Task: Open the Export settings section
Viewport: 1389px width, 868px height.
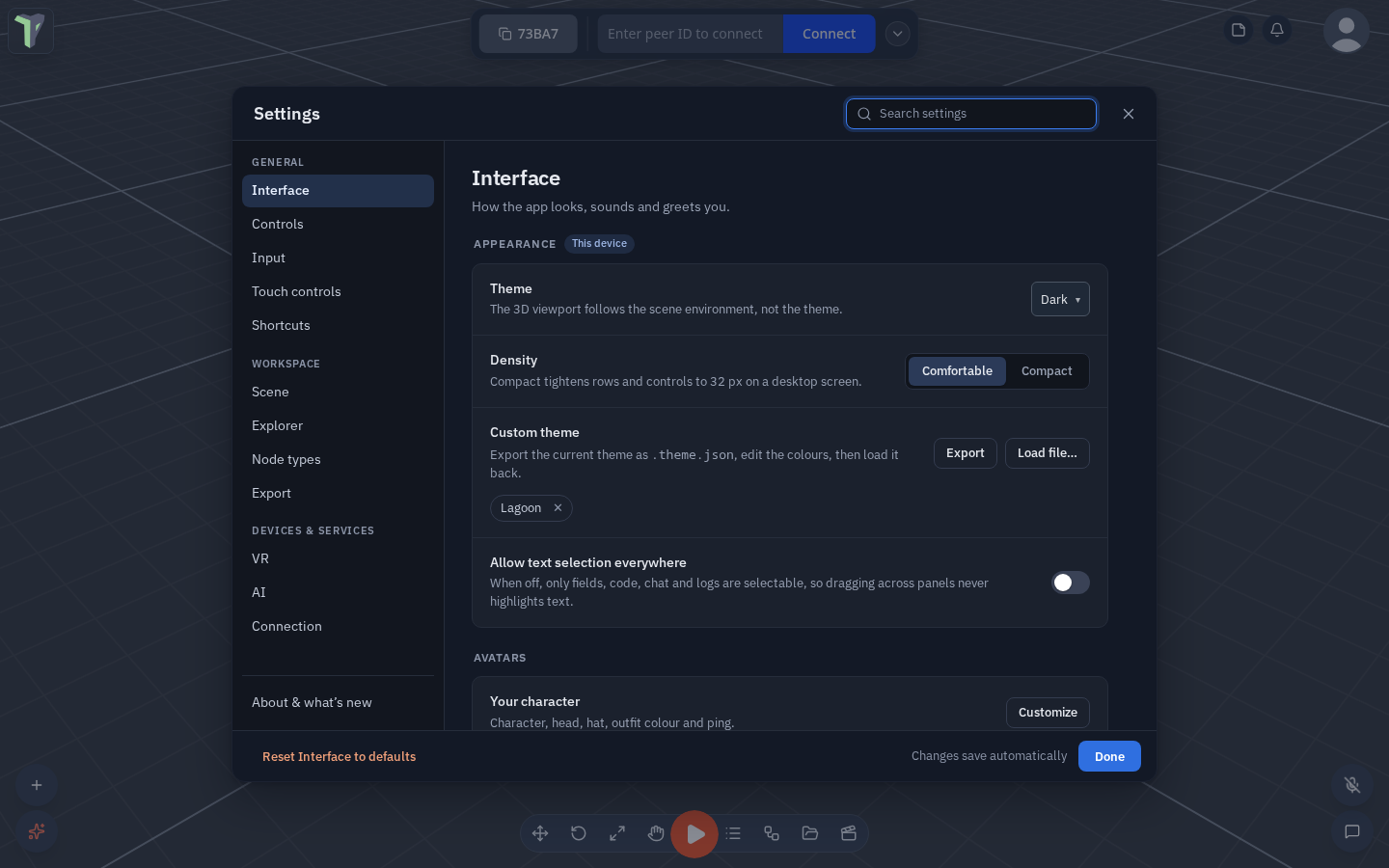Action: point(338,494)
